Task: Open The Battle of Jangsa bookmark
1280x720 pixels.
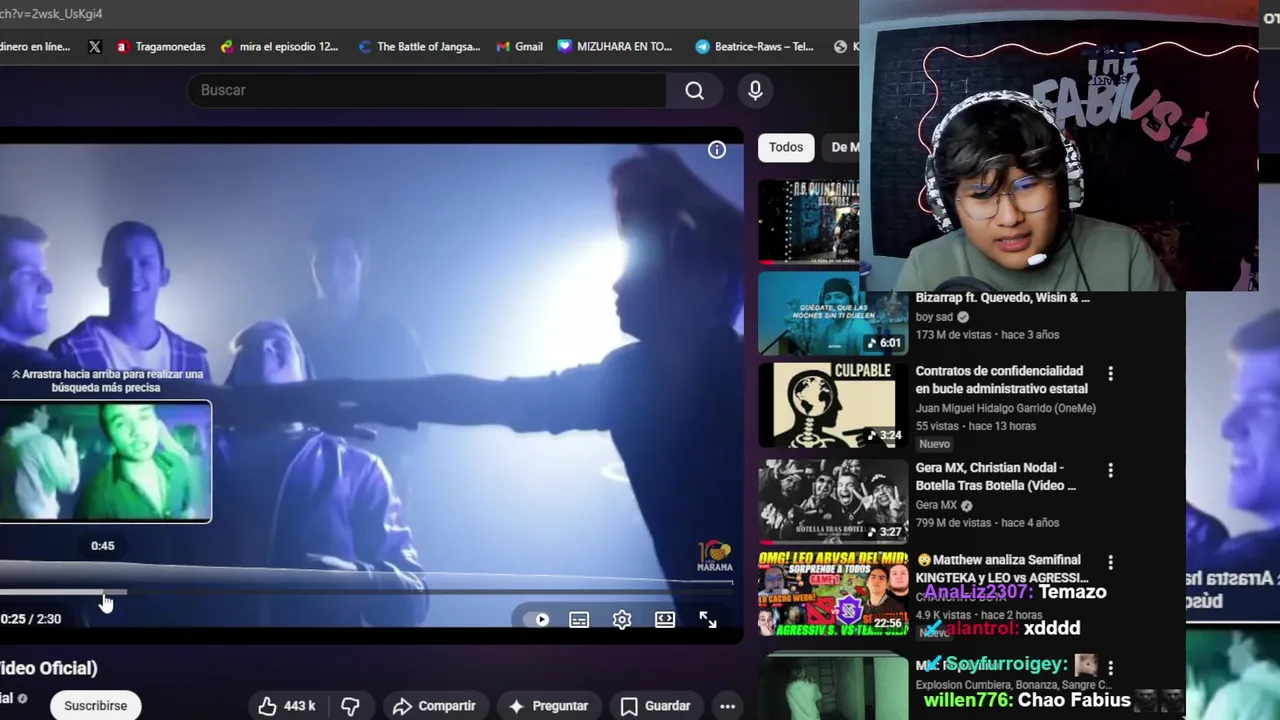Action: (419, 46)
